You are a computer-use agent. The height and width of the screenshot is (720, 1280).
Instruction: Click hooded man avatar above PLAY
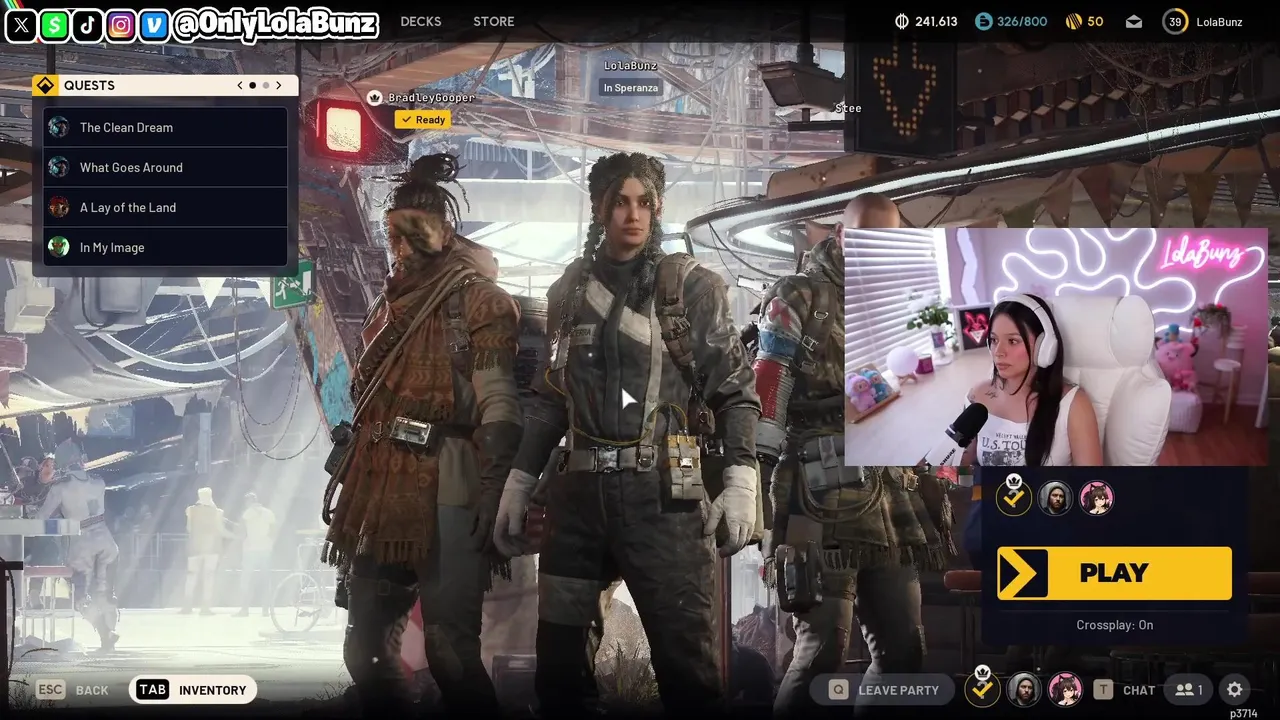coord(1055,497)
